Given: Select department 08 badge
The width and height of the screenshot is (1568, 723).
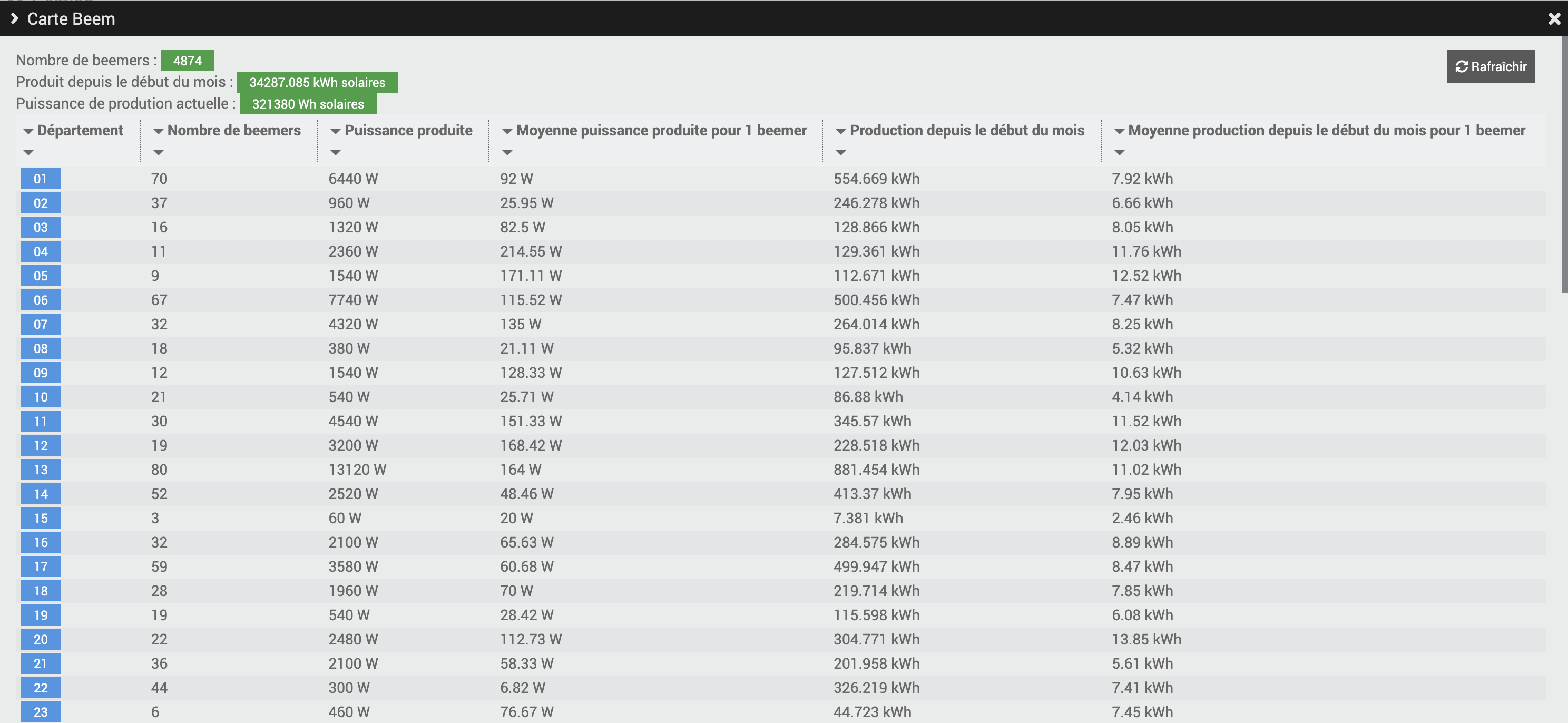Looking at the screenshot, I should point(41,349).
